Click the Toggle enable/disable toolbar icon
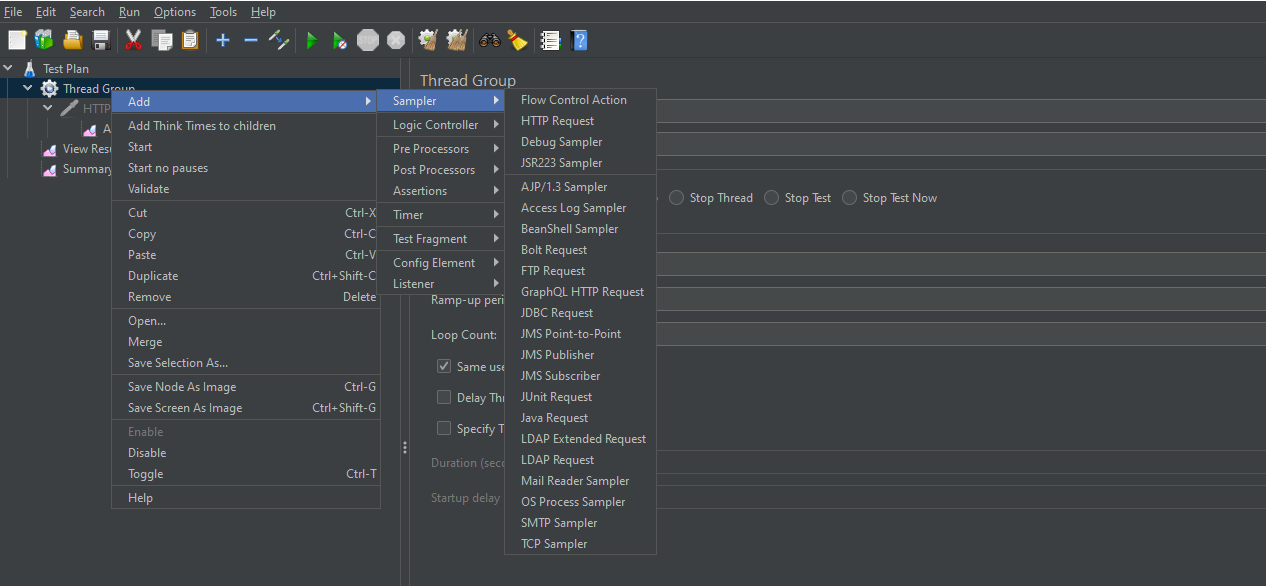The width and height of the screenshot is (1266, 586). click(x=279, y=40)
